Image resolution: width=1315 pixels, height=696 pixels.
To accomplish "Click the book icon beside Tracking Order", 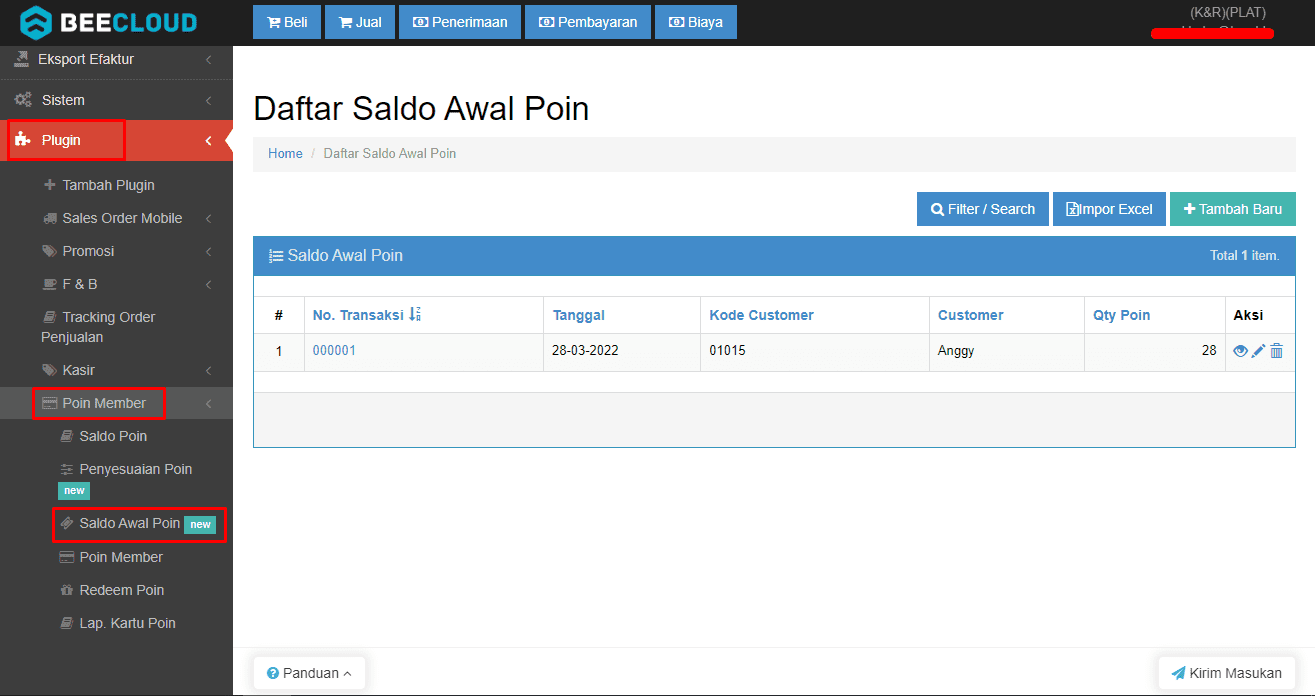I will coord(50,317).
